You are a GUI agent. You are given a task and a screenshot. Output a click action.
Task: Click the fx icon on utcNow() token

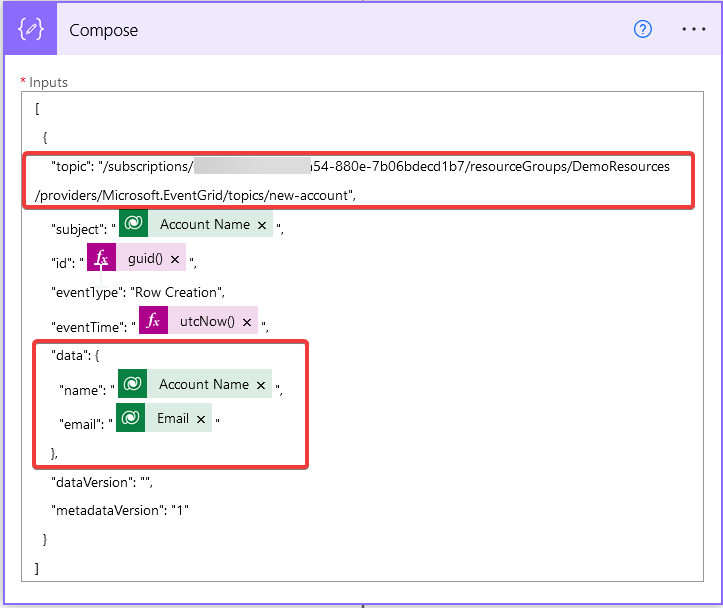(154, 320)
